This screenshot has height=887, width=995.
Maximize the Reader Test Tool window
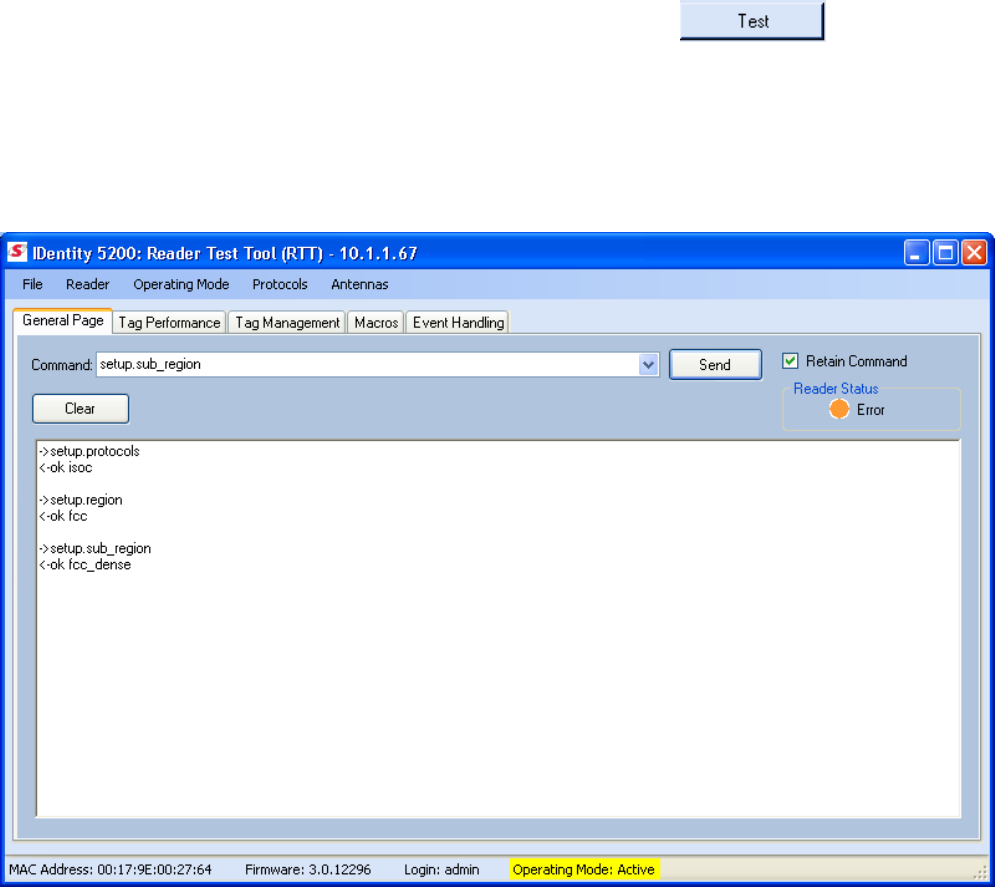coord(946,253)
